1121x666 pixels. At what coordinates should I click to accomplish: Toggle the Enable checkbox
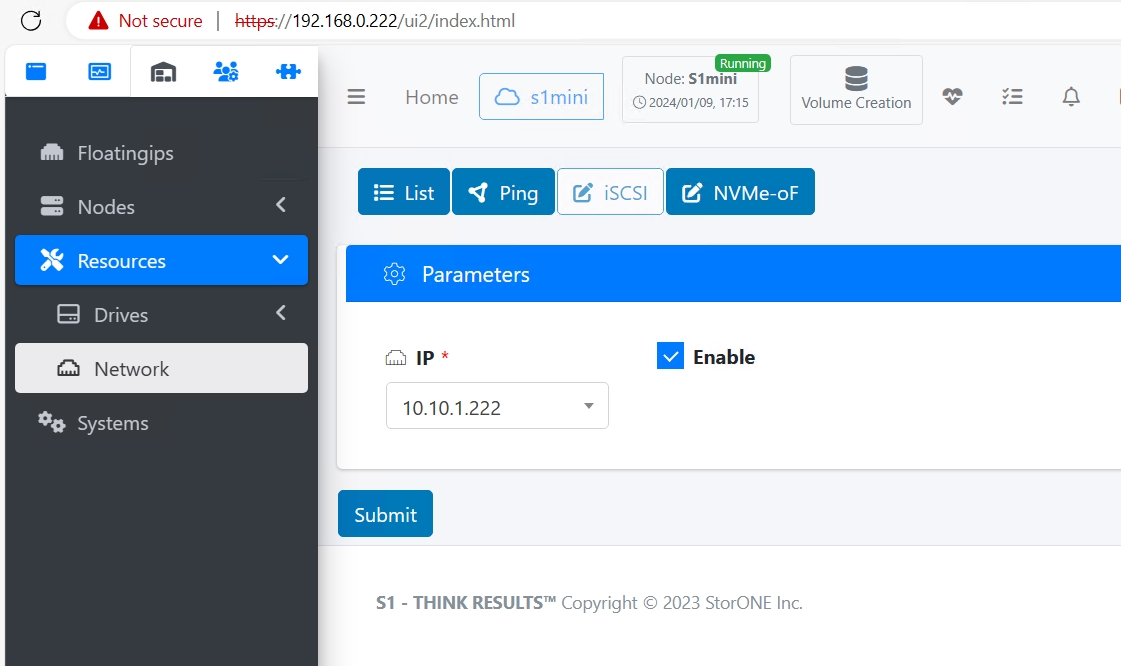(670, 356)
